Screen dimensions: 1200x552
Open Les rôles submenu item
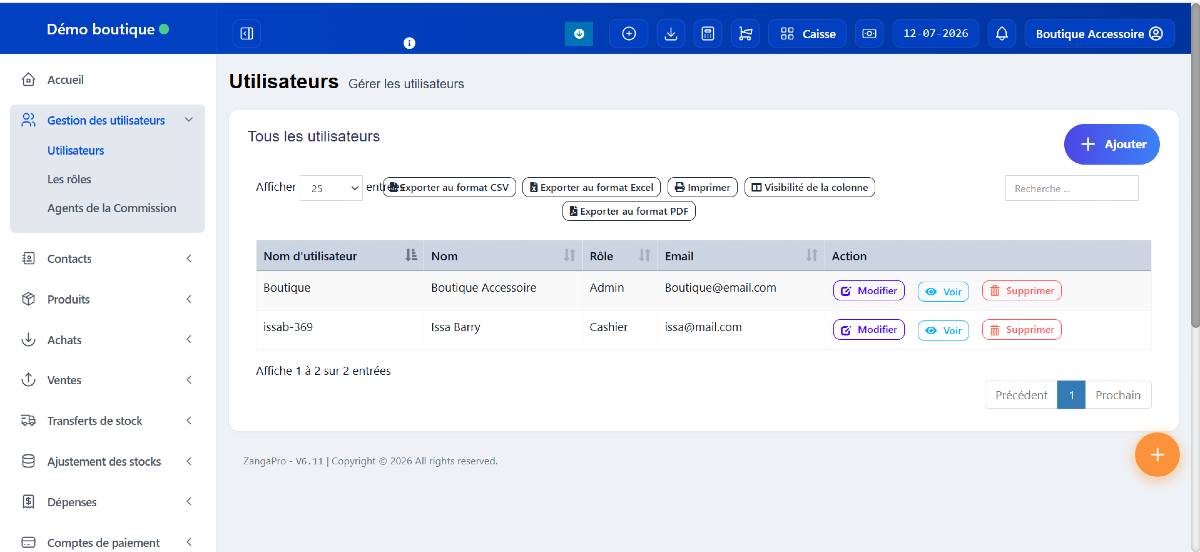(69, 179)
